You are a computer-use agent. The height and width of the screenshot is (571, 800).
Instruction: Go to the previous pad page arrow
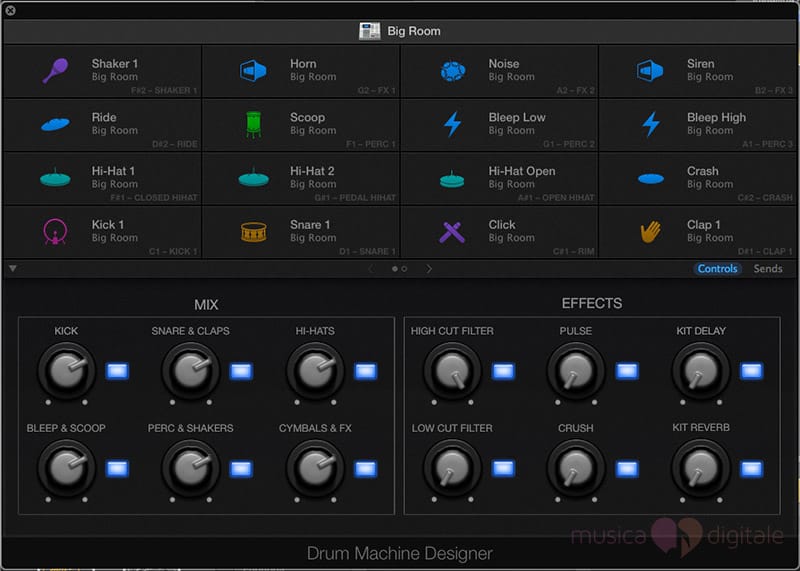coord(371,268)
